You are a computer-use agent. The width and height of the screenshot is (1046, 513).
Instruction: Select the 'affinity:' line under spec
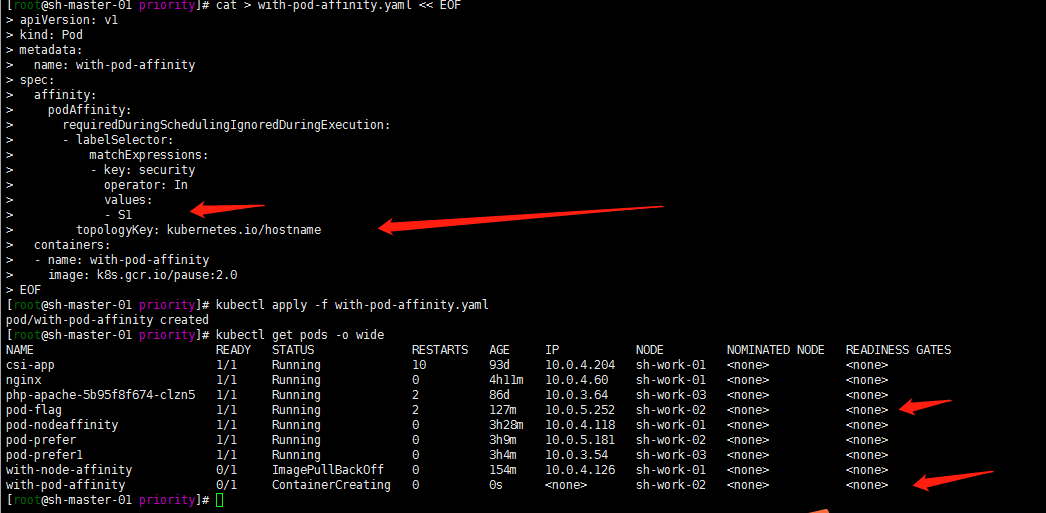tap(65, 95)
